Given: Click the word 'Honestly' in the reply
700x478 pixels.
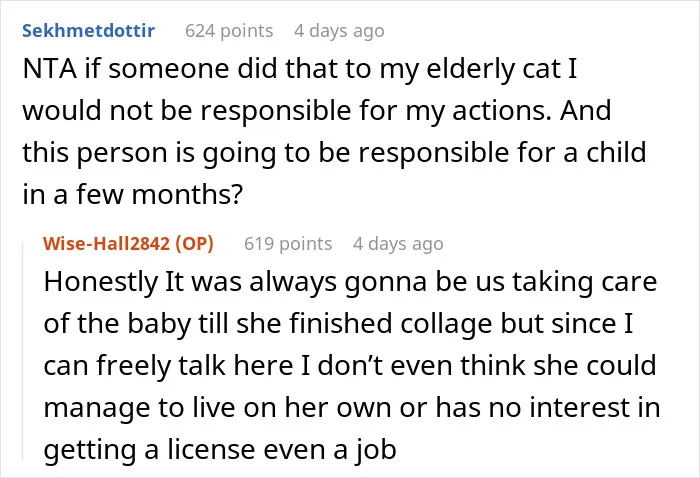Looking at the screenshot, I should click(101, 283).
